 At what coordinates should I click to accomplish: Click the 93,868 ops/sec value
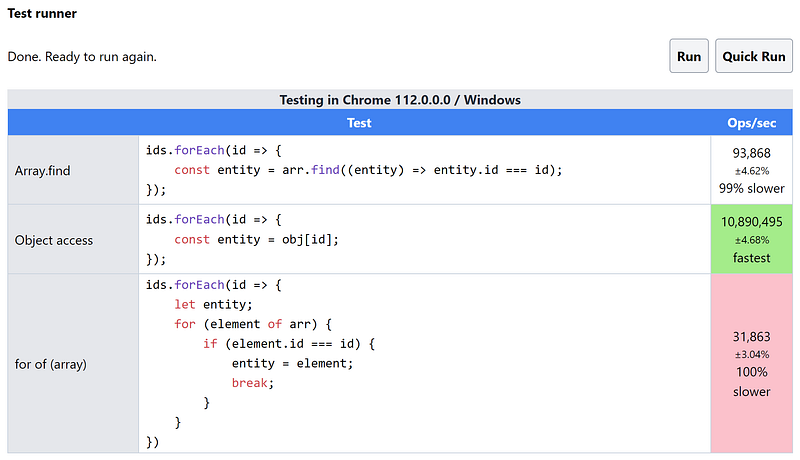(x=752, y=153)
